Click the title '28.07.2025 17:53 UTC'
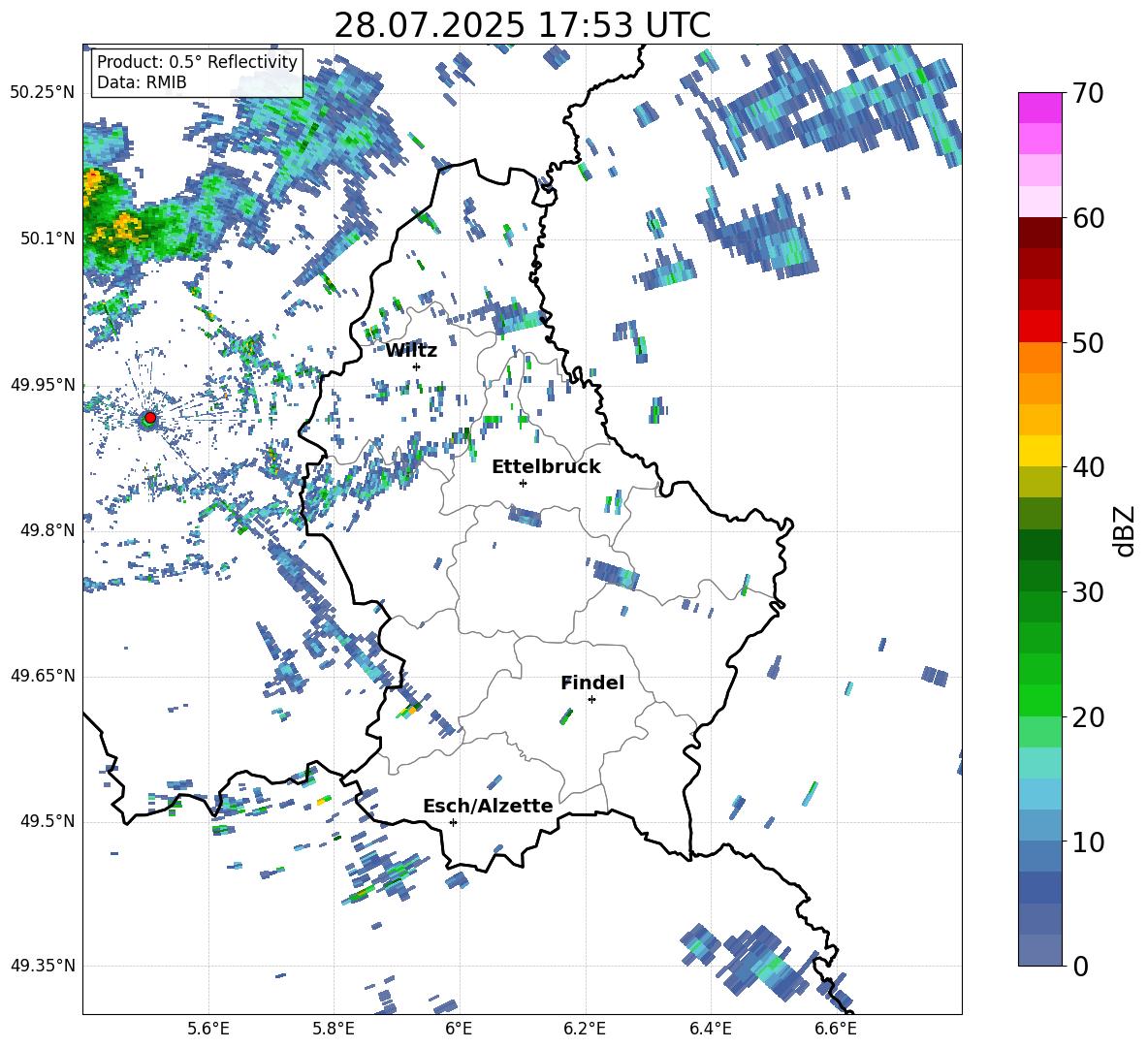The width and height of the screenshot is (1148, 1048). click(522, 25)
